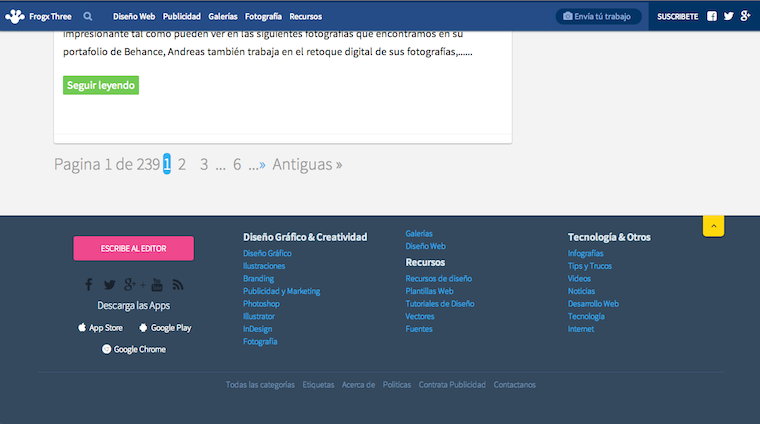Go to pagination page 2

tap(182, 164)
